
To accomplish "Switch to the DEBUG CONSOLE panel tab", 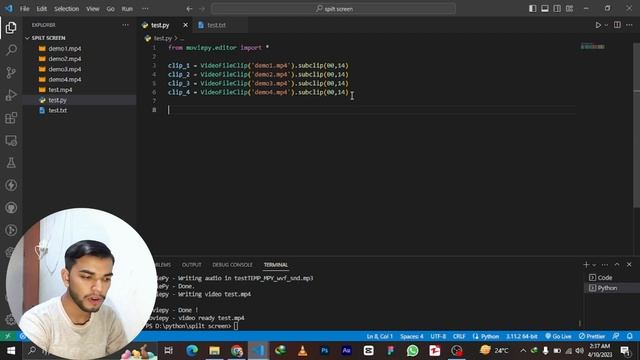I will (x=232, y=265).
